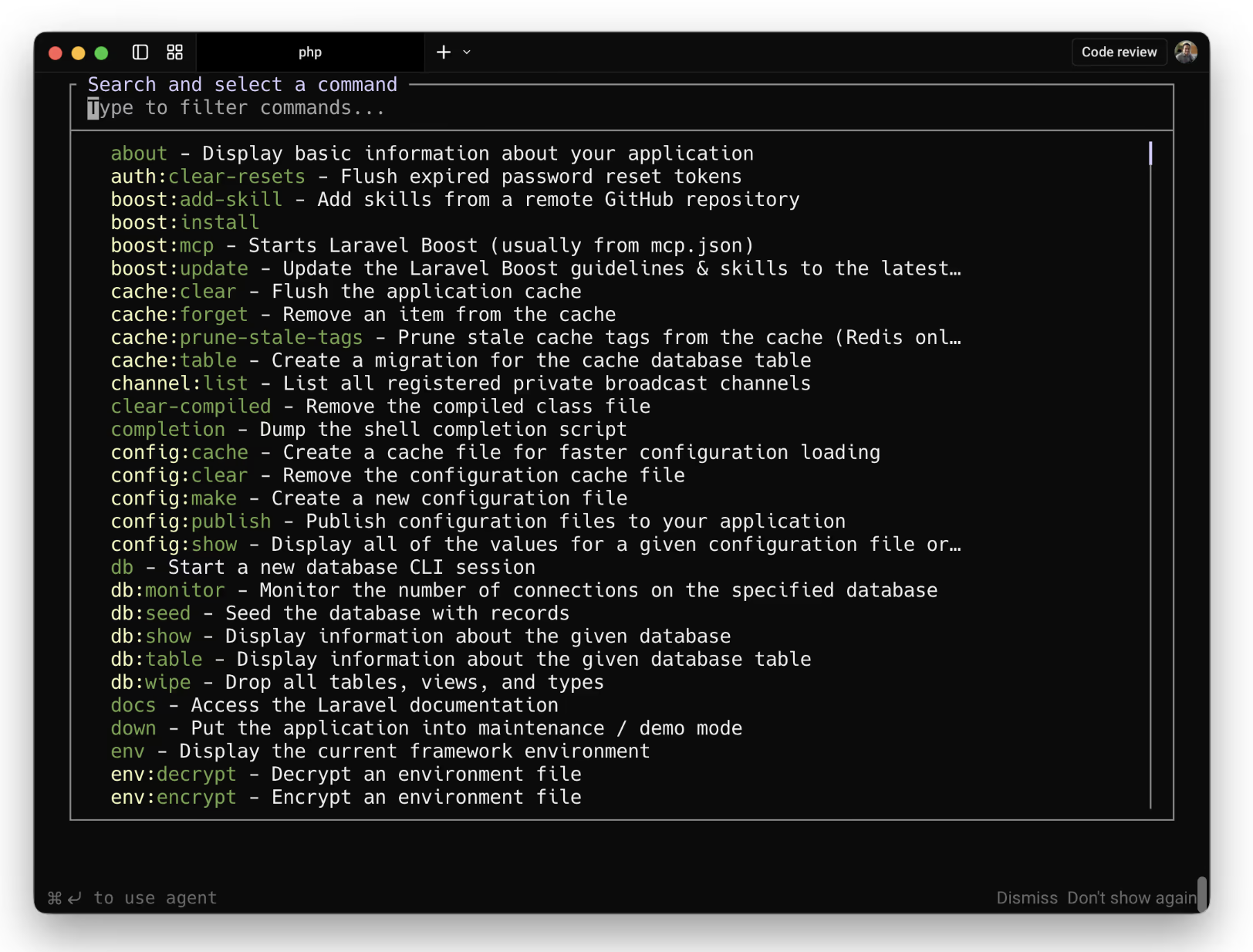This screenshot has height=952, width=1253.
Task: Expand the new tab chevron dropdown
Action: tap(467, 52)
